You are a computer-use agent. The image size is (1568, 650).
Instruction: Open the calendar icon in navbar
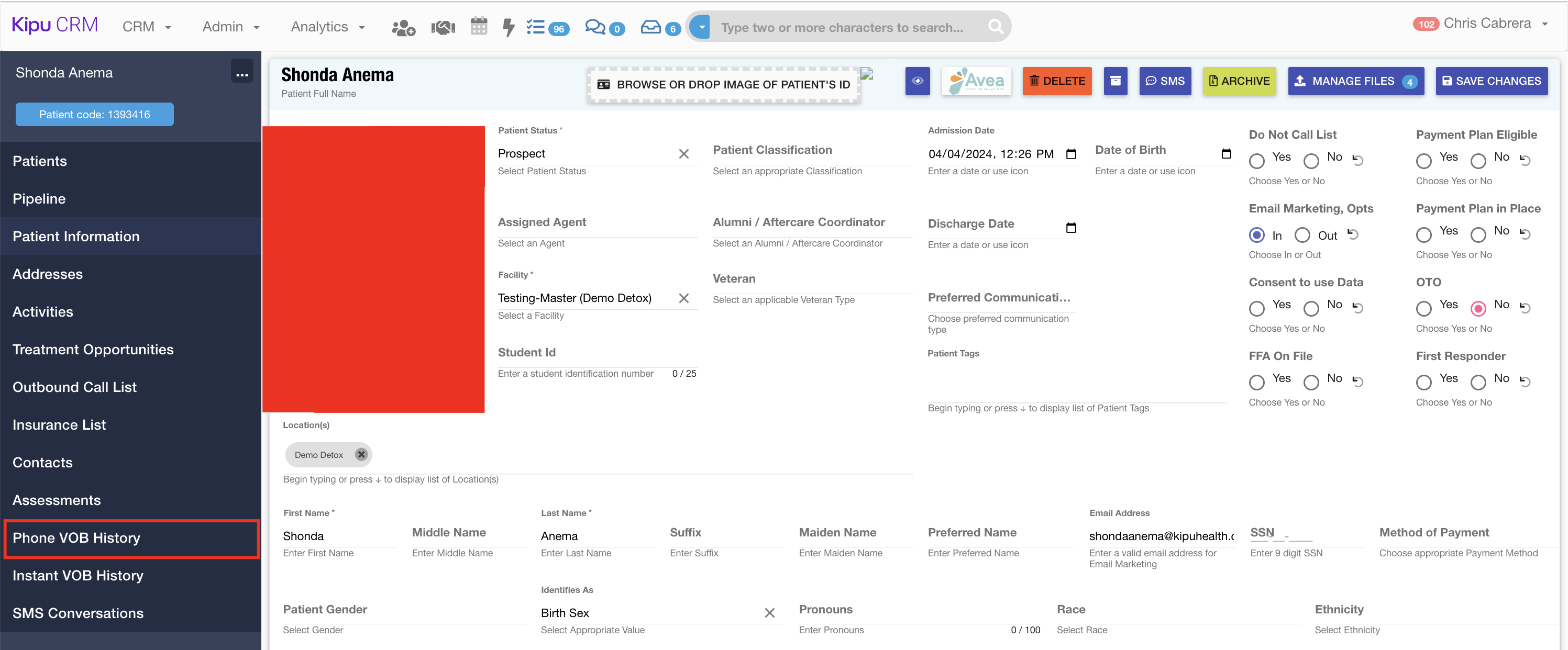point(479,27)
